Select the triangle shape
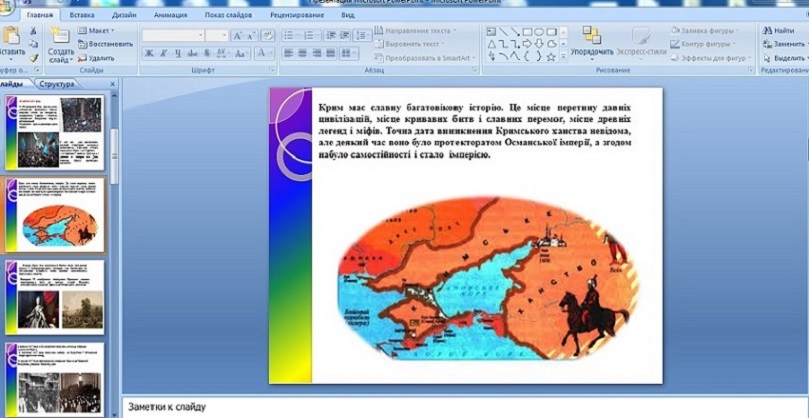Viewport: 809px width, 418px height. click(x=492, y=44)
